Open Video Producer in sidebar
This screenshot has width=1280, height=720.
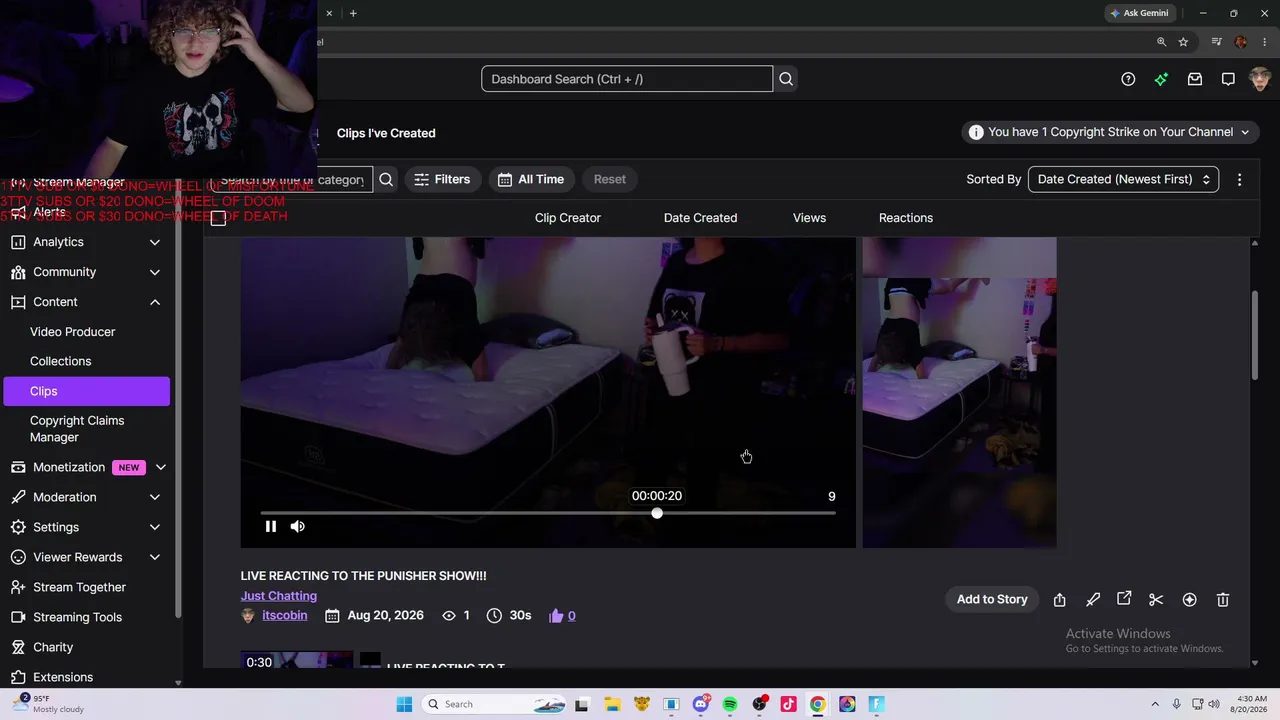click(72, 332)
